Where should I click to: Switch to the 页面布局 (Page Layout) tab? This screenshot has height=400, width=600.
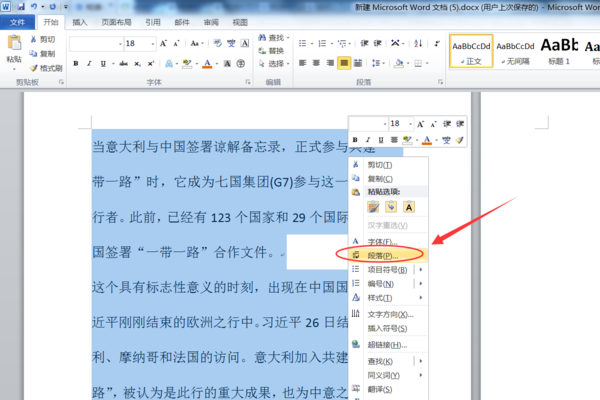[x=116, y=22]
